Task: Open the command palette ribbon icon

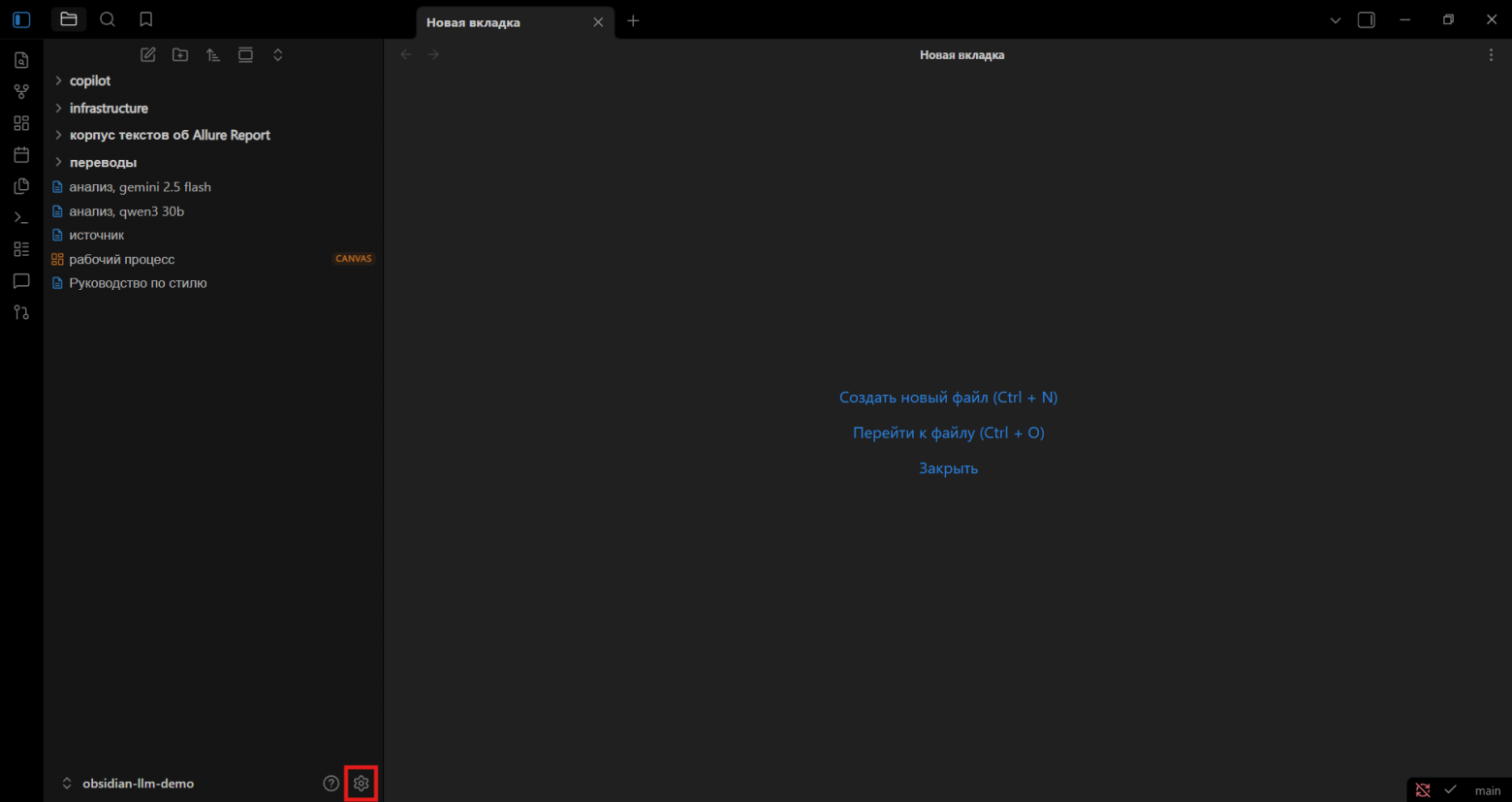Action: click(x=21, y=217)
